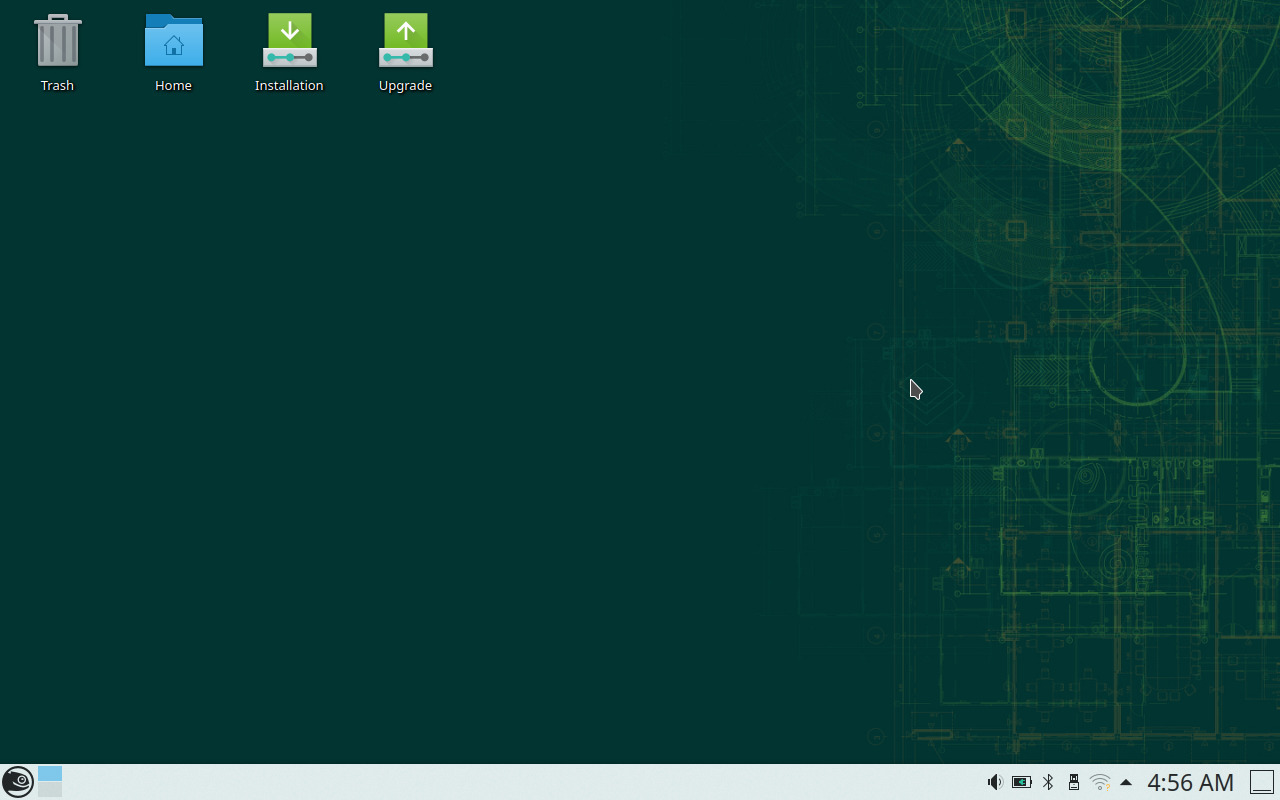Click the Show Desktop panel button
Screen dimensions: 1280x800
pos(1262,782)
